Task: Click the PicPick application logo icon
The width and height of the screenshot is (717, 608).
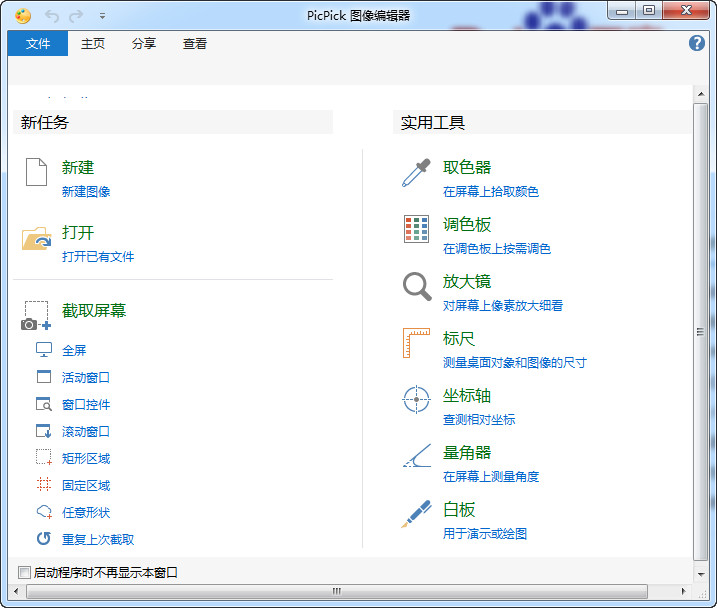Action: coord(22,16)
